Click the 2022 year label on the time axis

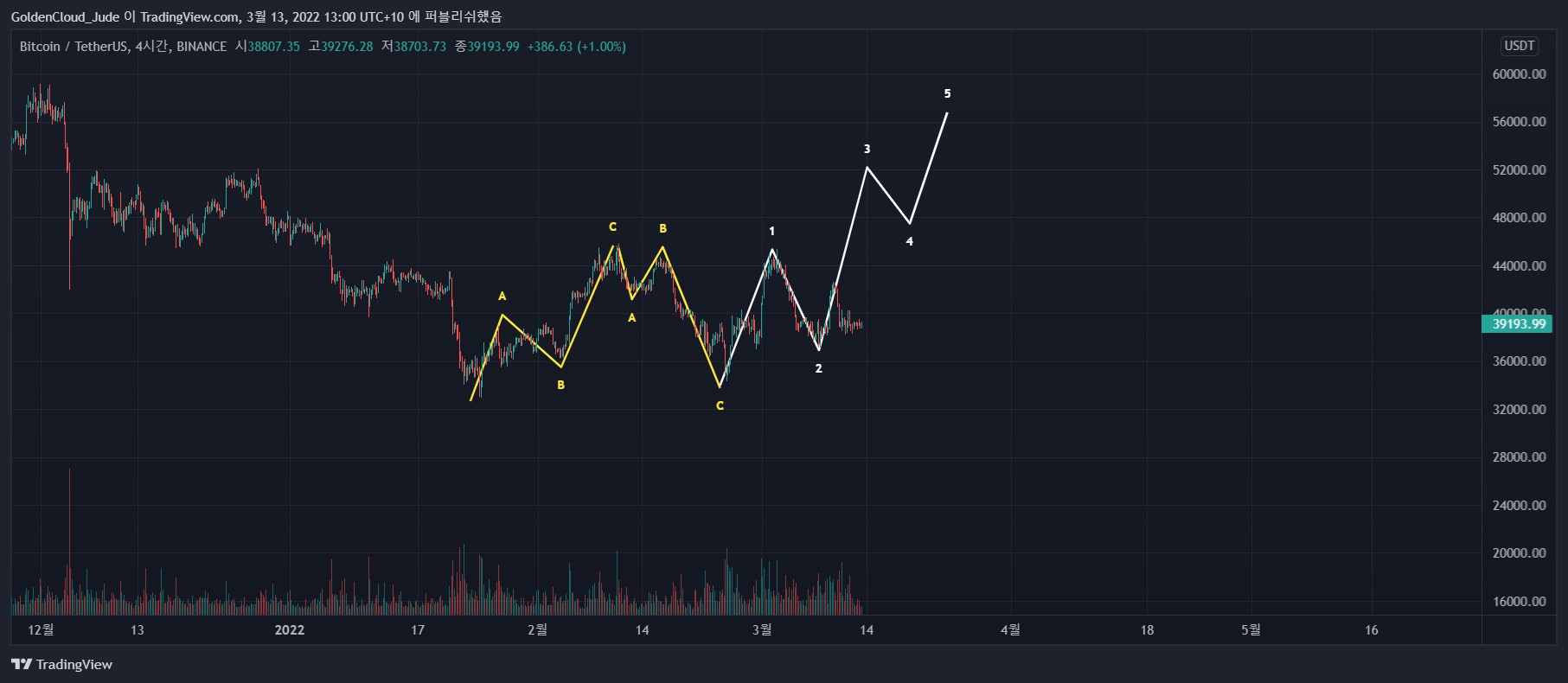(290, 630)
